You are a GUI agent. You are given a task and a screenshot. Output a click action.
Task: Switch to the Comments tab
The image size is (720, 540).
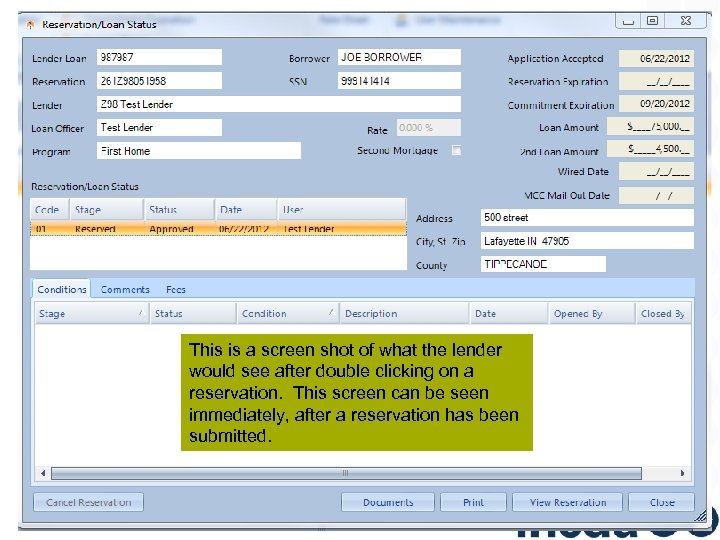tap(125, 290)
